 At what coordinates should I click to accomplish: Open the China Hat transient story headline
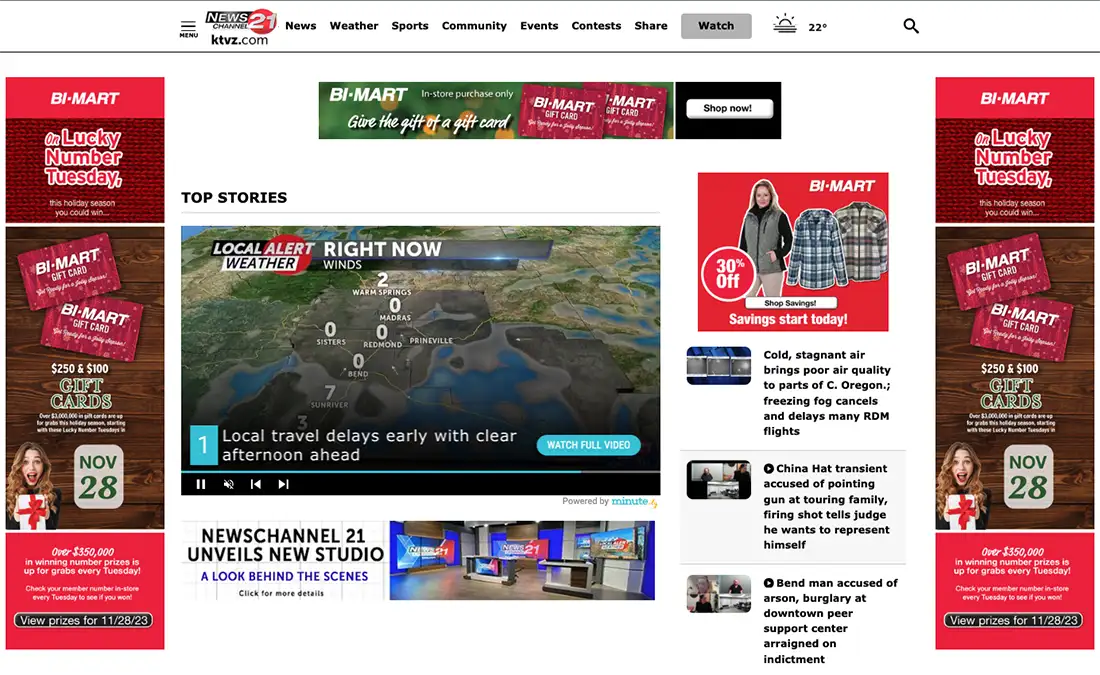826,507
